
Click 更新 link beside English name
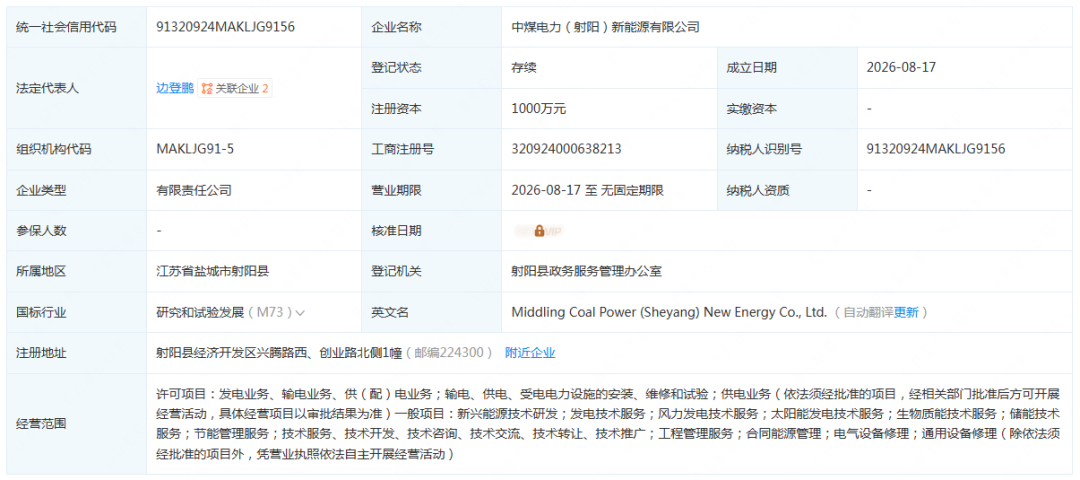coord(906,313)
